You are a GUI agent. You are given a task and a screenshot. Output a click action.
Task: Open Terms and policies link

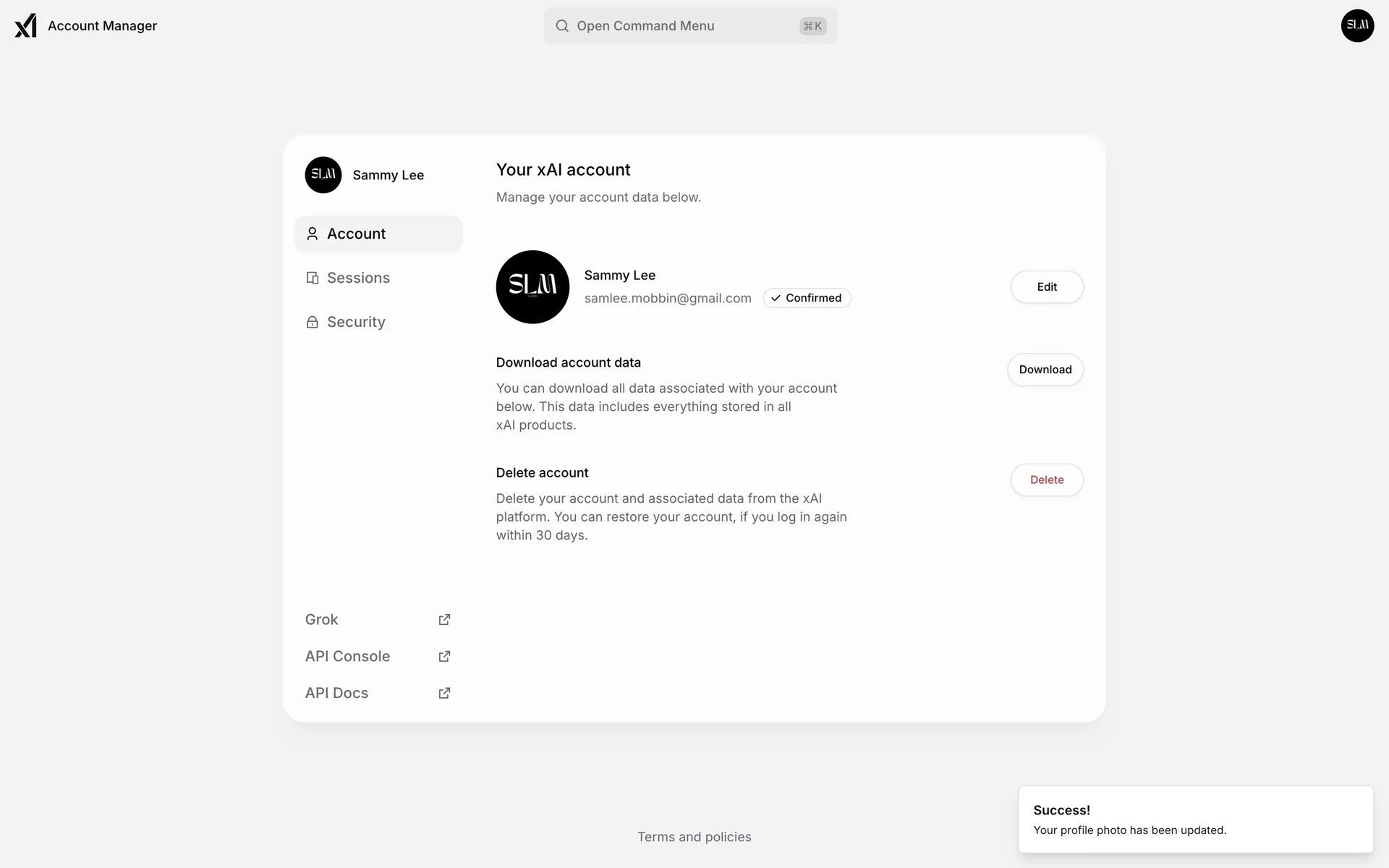[694, 837]
